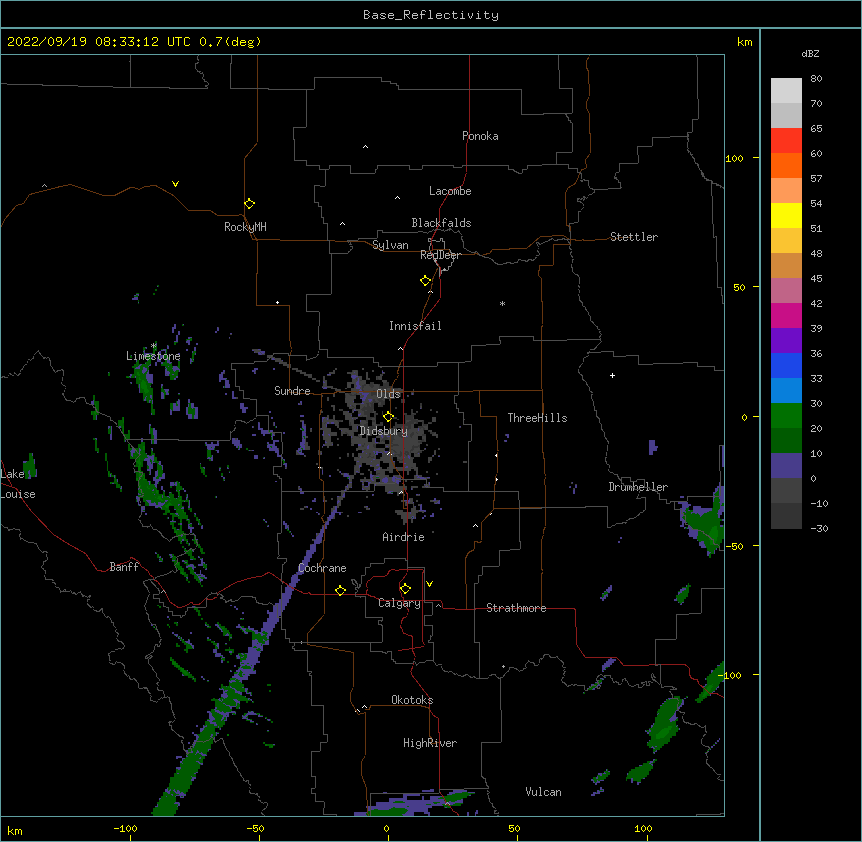Screen dimensions: 862x842
Task: Pick the yellow 54-51 dBZ legend swatch
Action: click(x=786, y=215)
